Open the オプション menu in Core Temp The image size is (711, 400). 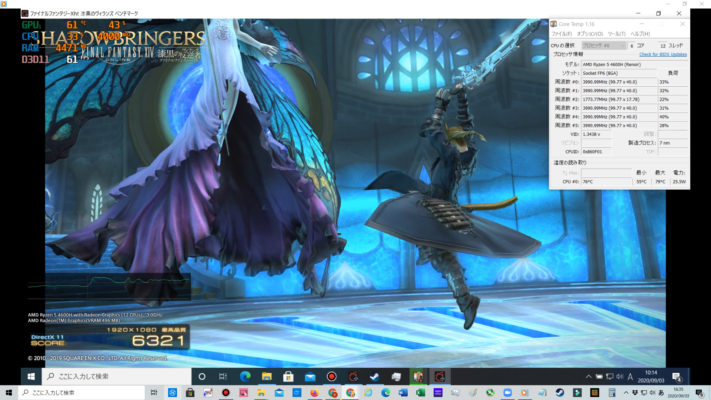click(x=589, y=34)
